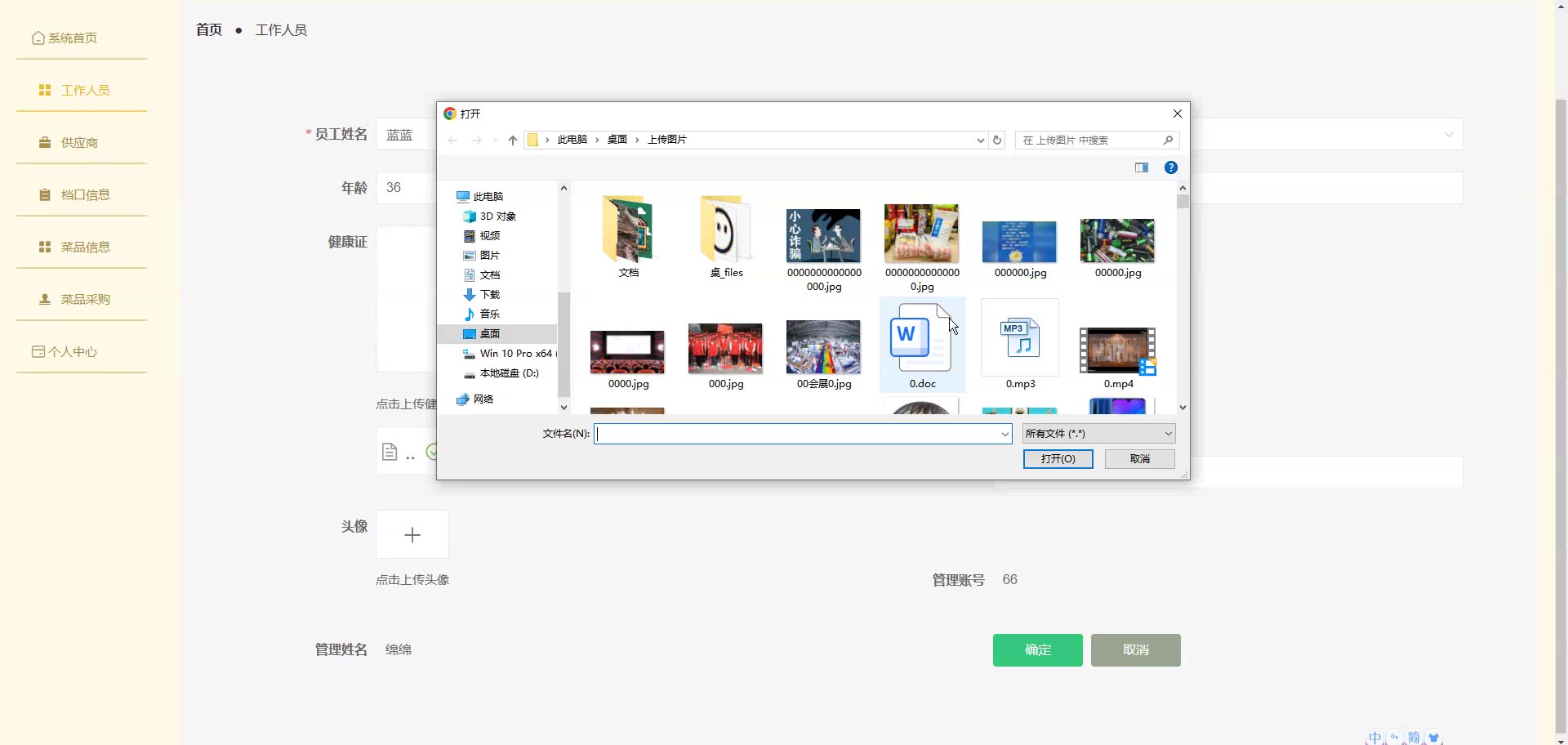Open 个人中心 sidebar menu
The image size is (1568, 745).
point(65,351)
